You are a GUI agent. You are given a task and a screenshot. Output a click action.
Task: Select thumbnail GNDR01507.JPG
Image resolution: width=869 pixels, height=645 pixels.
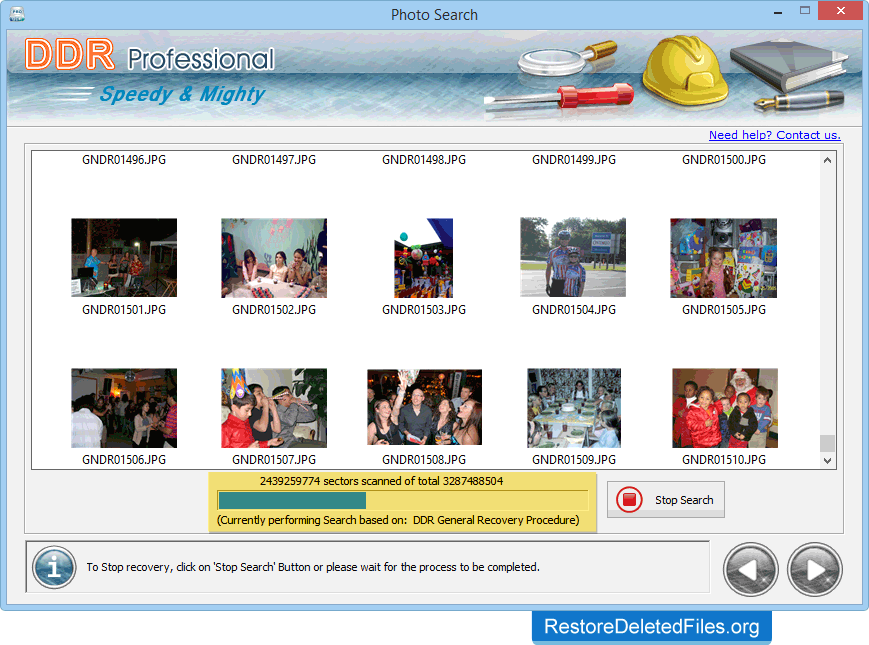(274, 408)
